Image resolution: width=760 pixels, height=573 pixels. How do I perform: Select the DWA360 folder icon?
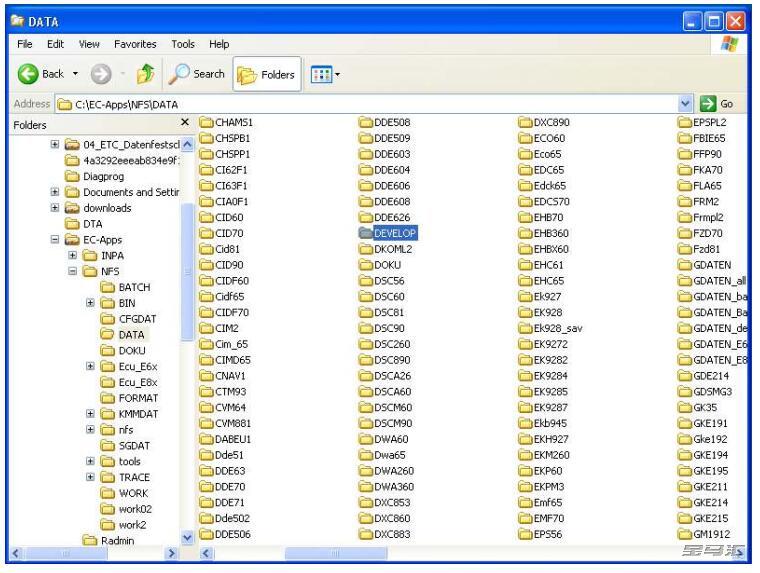click(366, 486)
